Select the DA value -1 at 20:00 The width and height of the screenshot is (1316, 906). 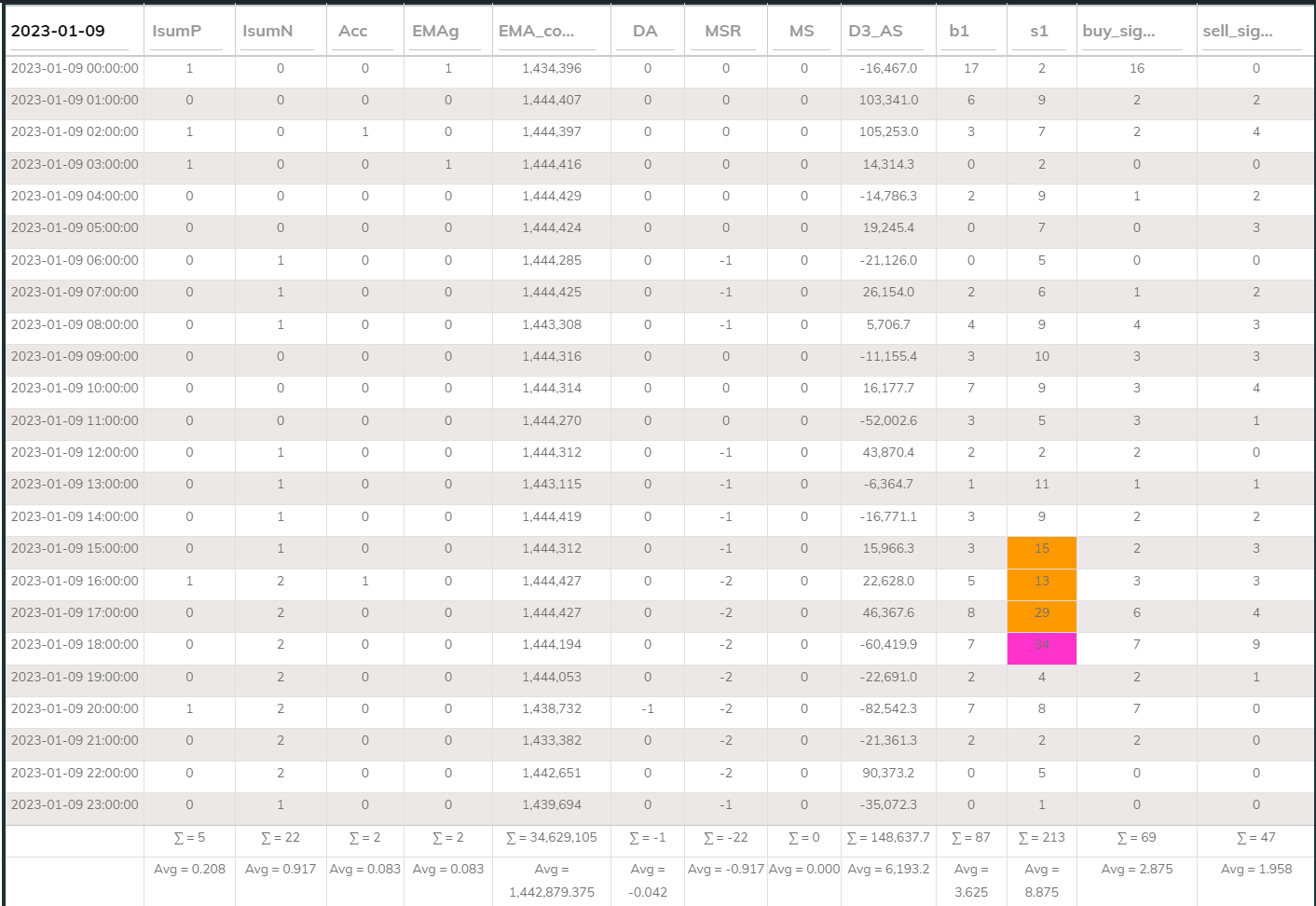pos(648,709)
